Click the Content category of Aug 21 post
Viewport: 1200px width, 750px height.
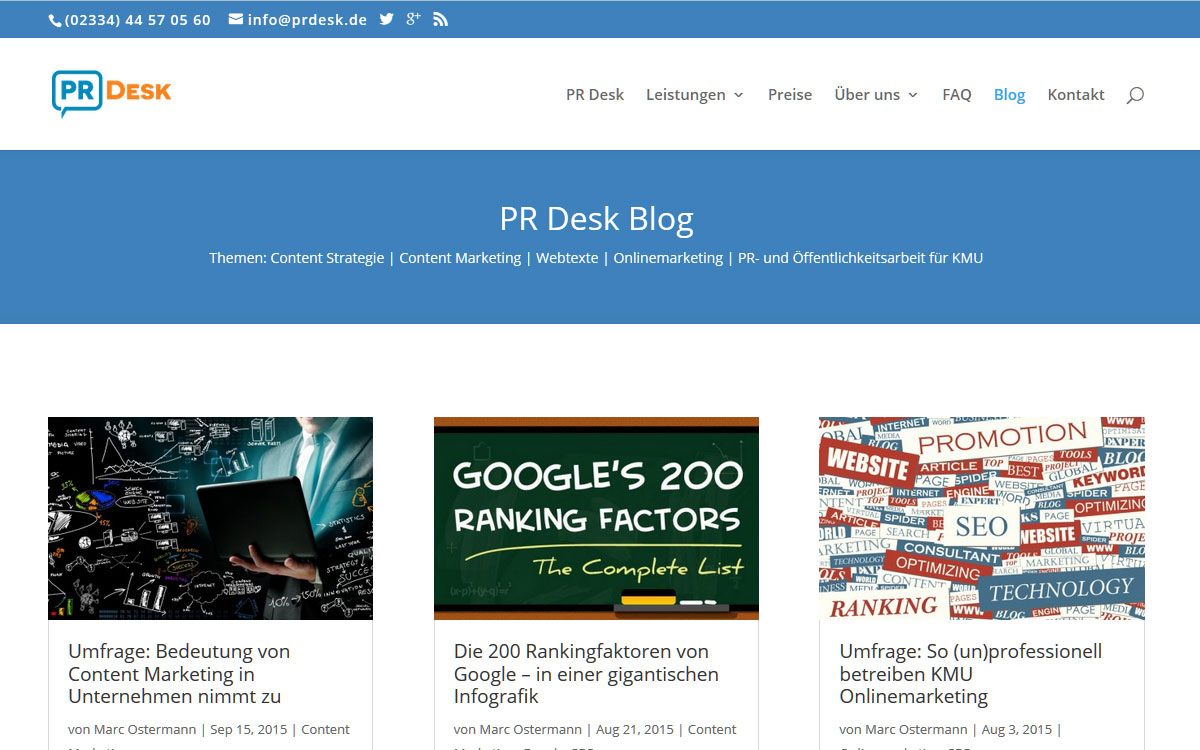pos(712,729)
